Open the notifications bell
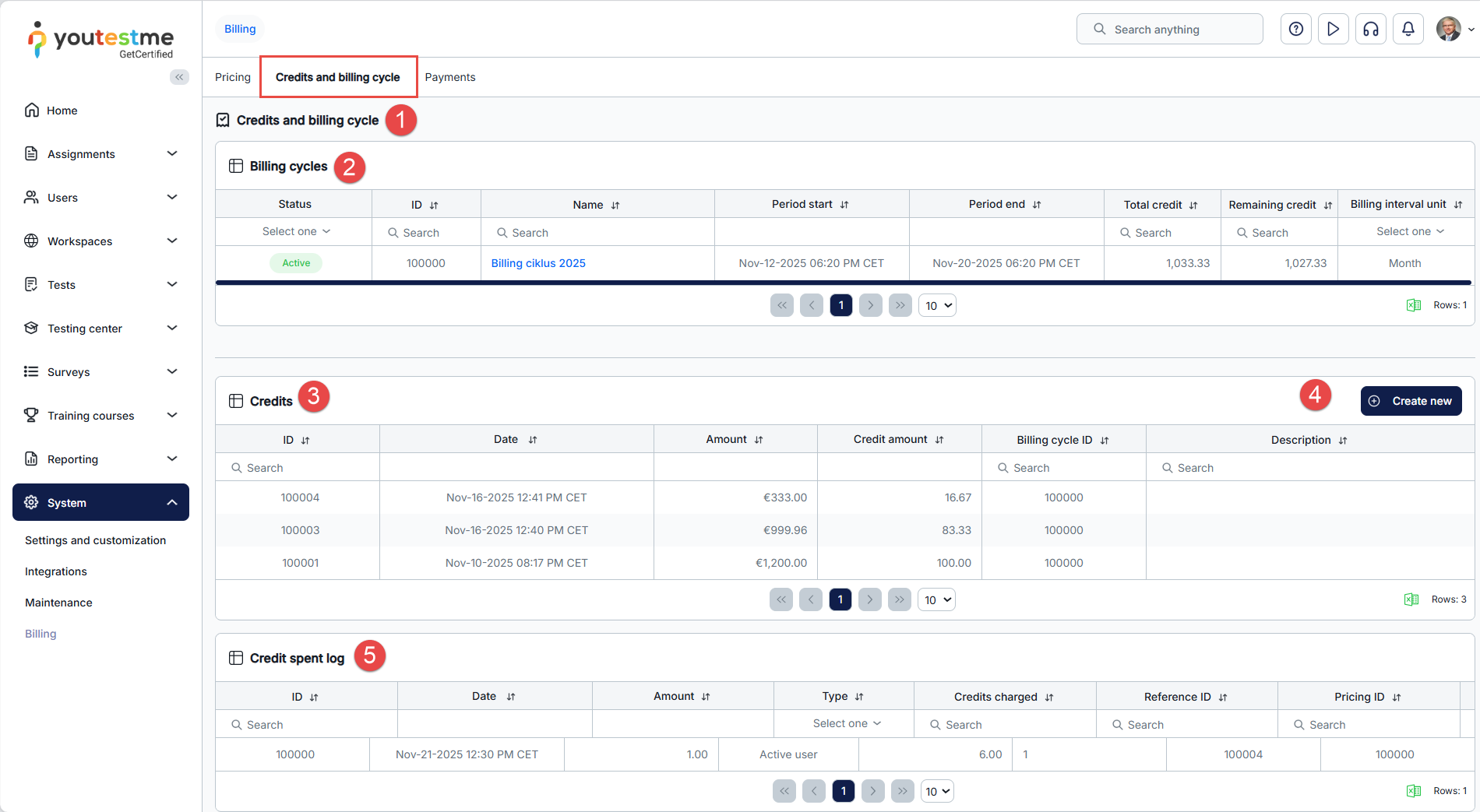Viewport: 1480px width, 812px height. [x=1408, y=29]
